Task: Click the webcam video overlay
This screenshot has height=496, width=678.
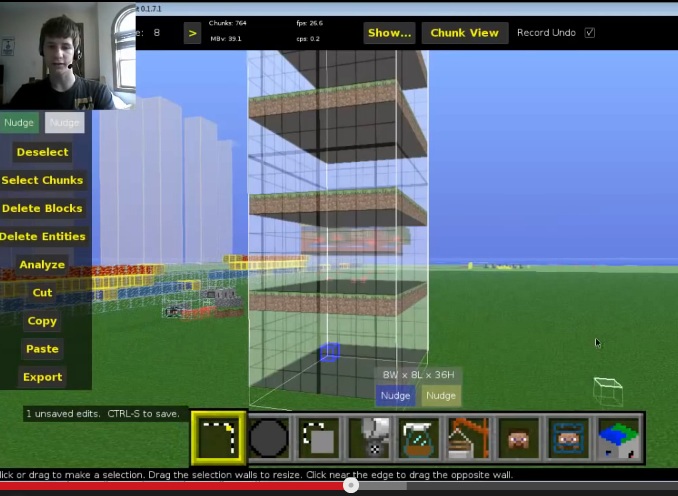Action: [68, 55]
